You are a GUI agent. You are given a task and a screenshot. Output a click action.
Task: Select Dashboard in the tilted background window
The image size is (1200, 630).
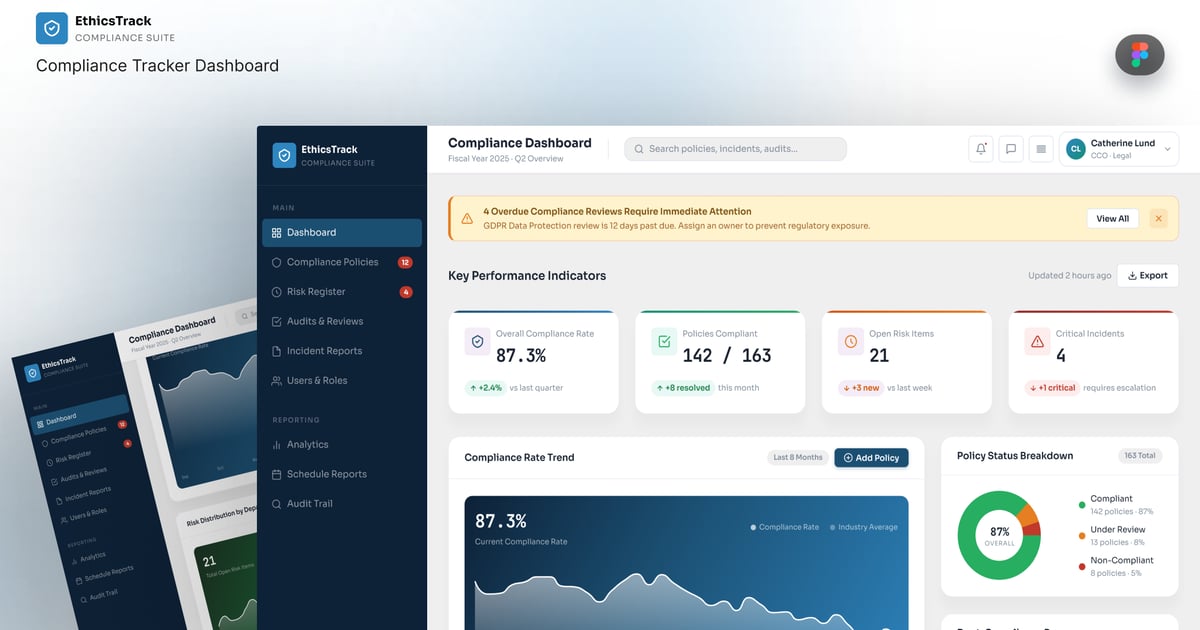coord(78,414)
